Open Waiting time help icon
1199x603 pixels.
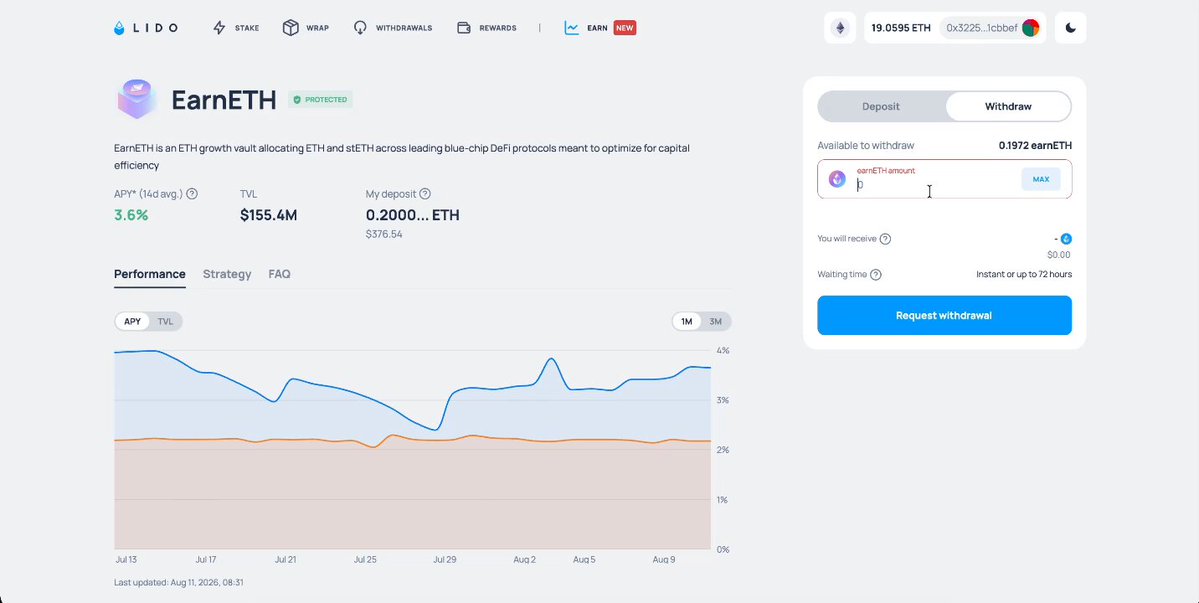click(876, 274)
